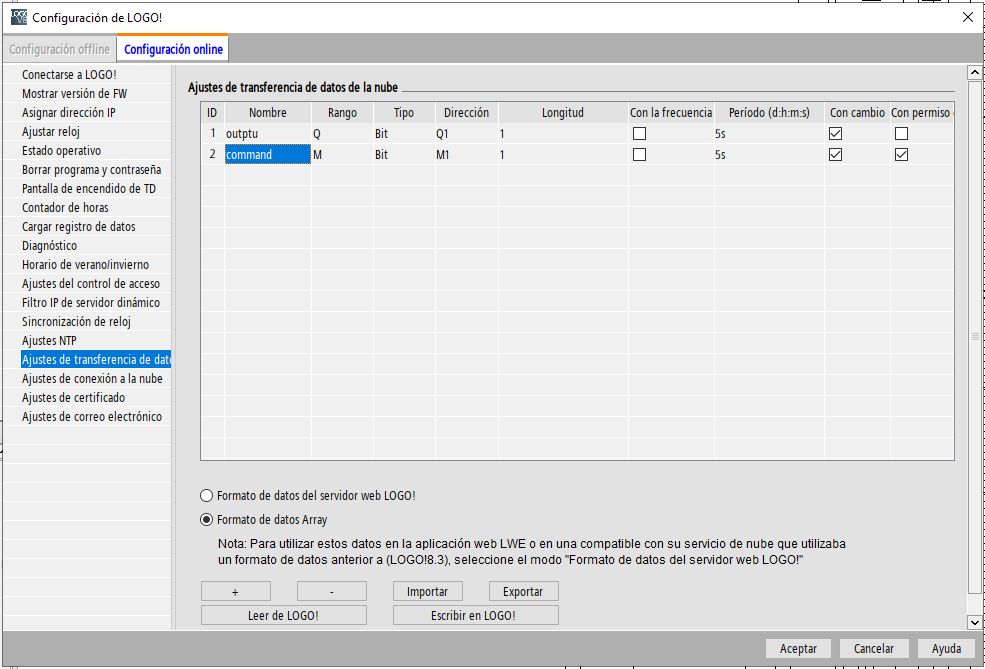Click the Exportar button
This screenshot has height=669, width=985.
[523, 591]
